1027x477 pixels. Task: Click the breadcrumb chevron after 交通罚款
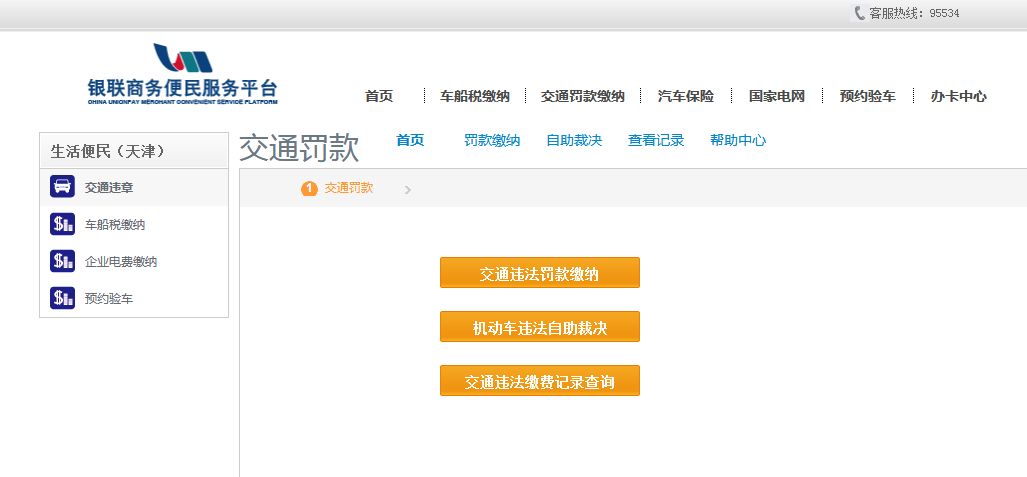click(x=407, y=190)
